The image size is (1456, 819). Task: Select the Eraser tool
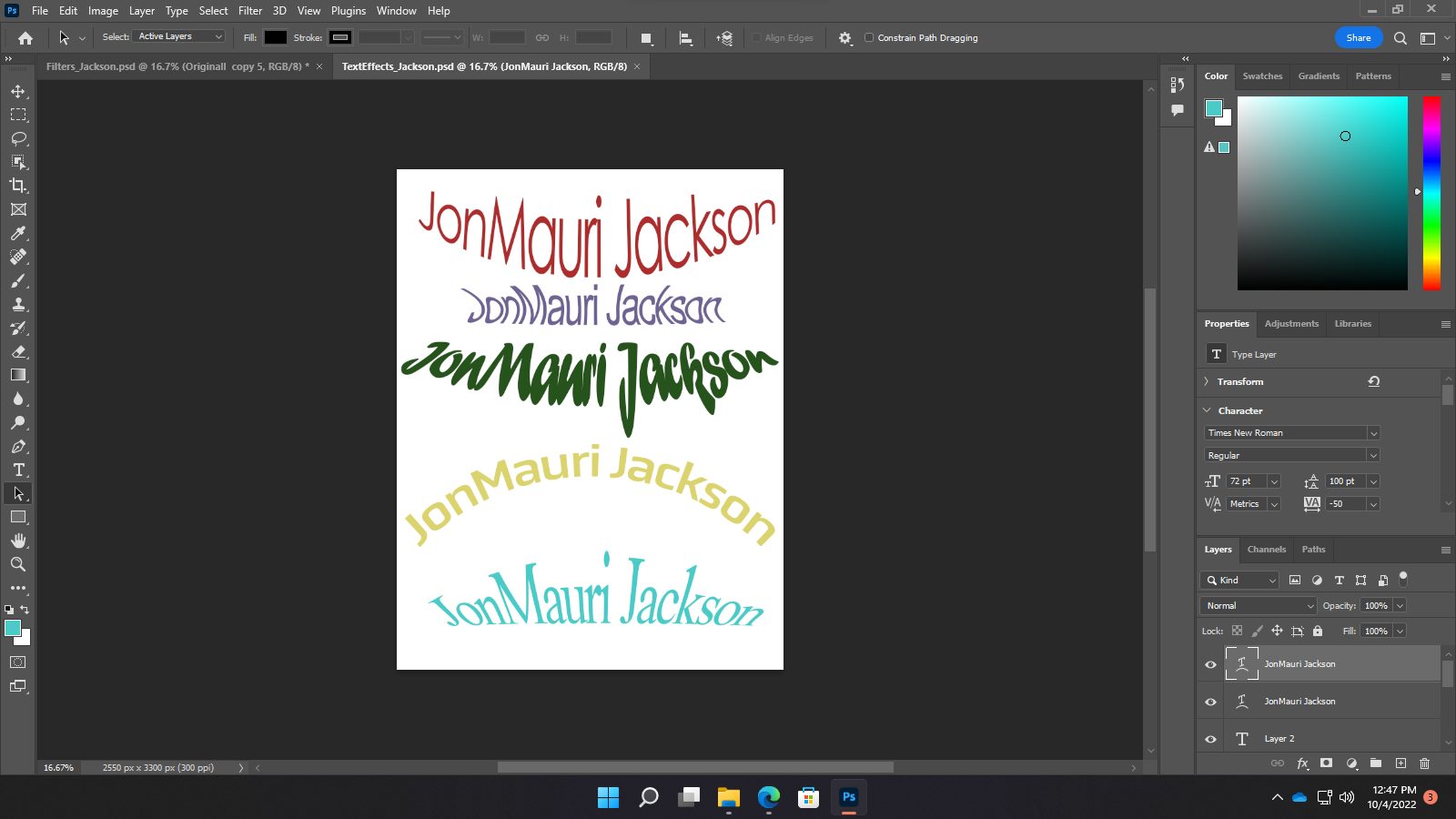[x=18, y=351]
